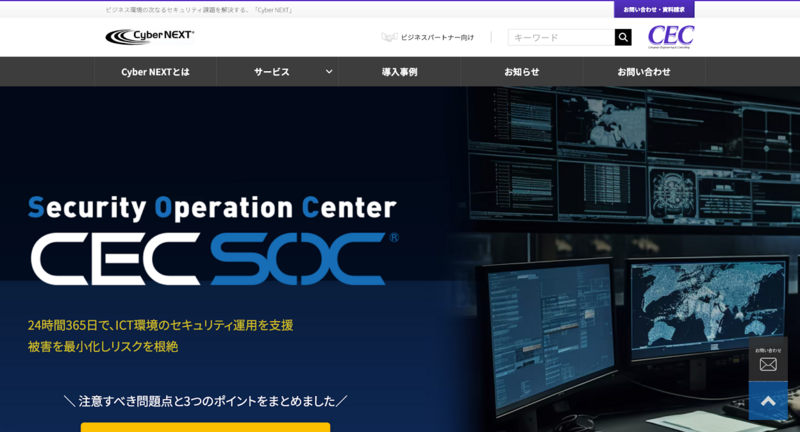The image size is (800, 432).
Task: Click the magnifying glass search button
Action: [623, 37]
